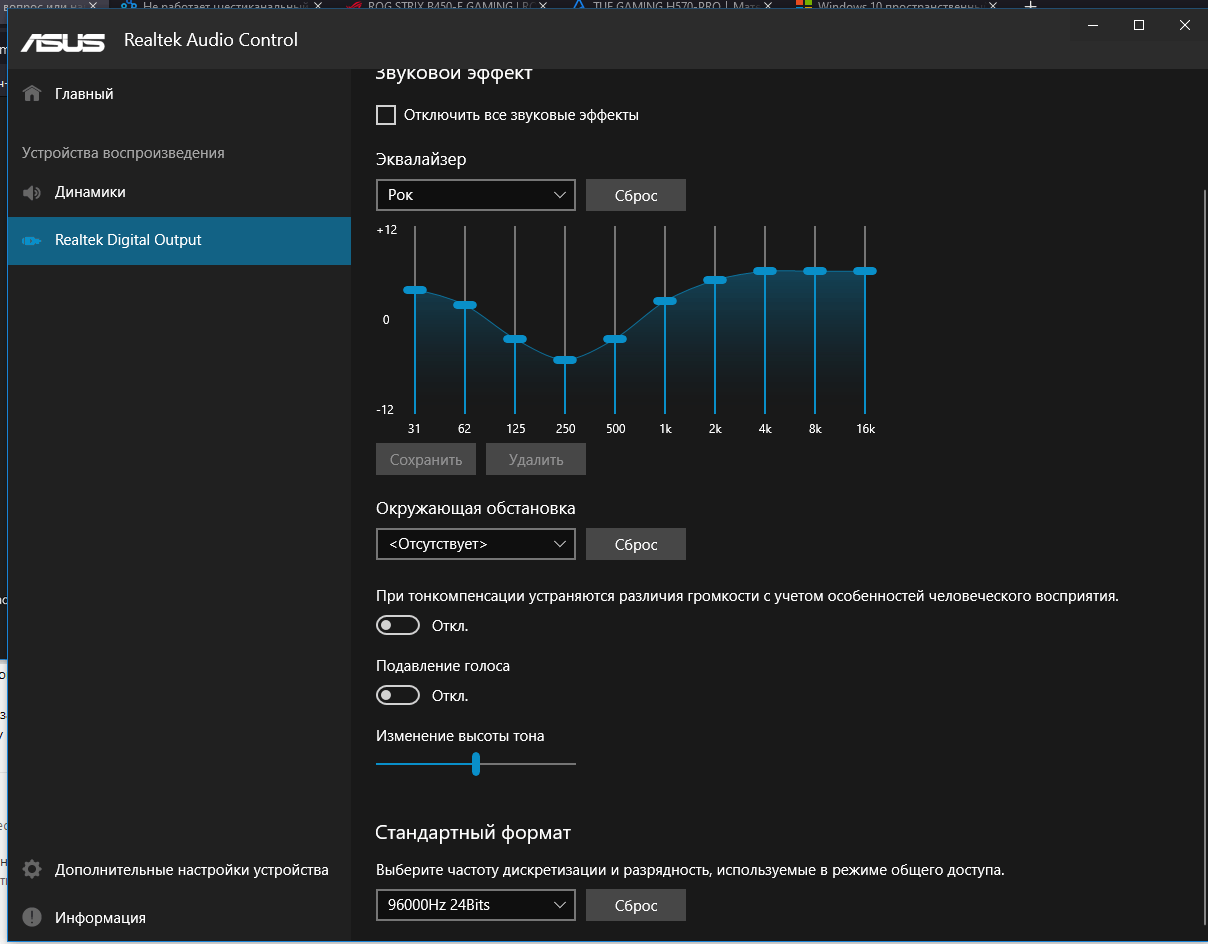
Task: Close the Realtek Audio Control window
Action: click(x=1184, y=26)
